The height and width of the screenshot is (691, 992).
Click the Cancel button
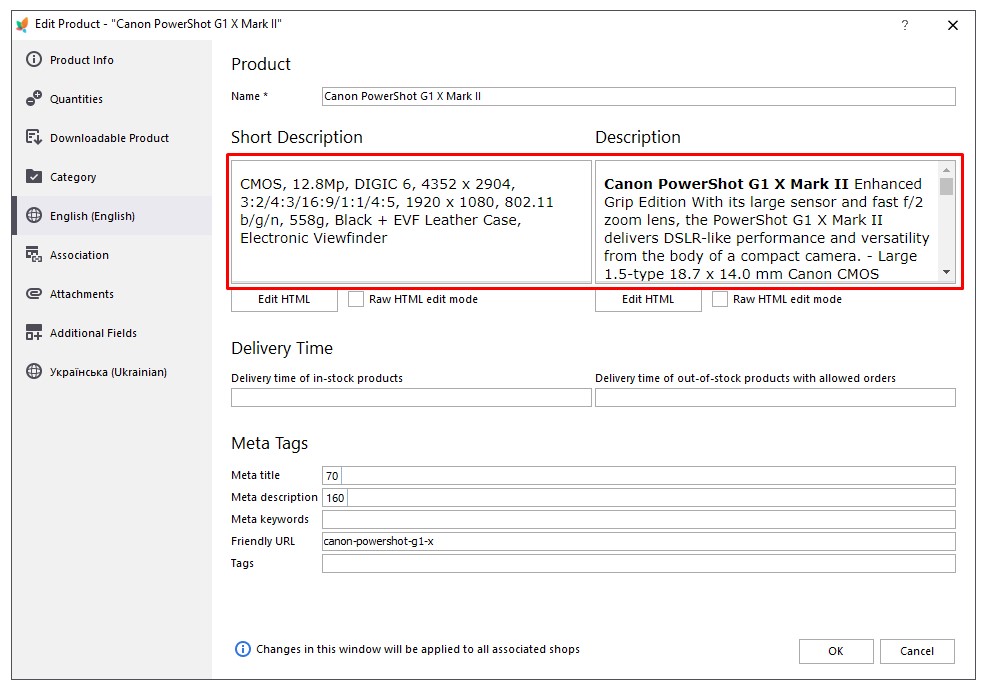pos(917,651)
